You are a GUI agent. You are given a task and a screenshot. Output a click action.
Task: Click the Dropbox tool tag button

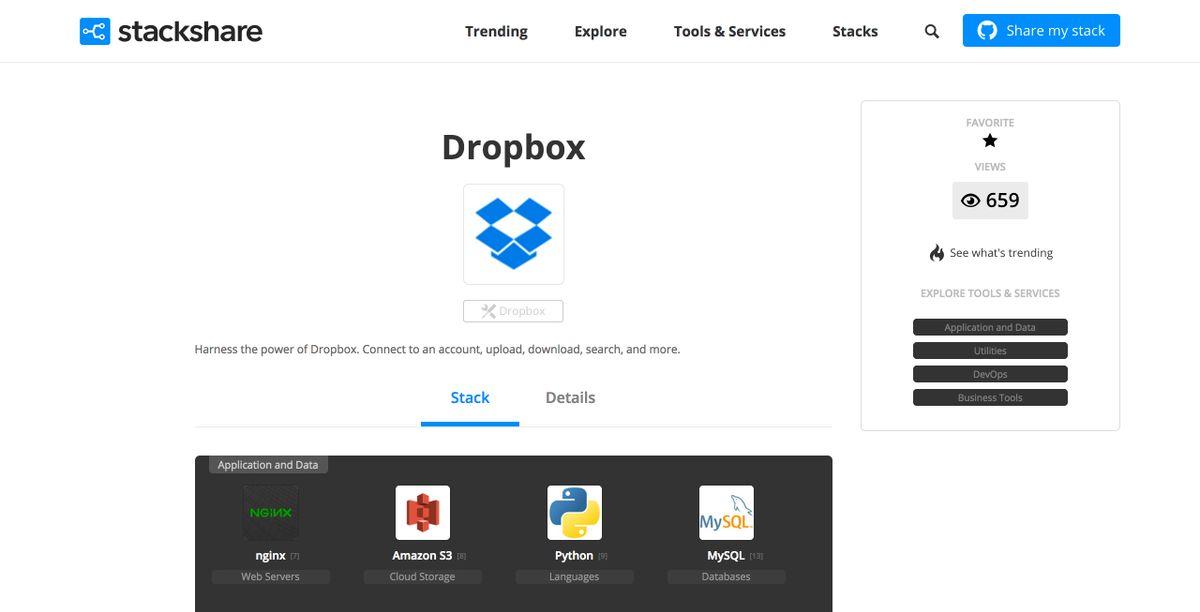click(513, 311)
